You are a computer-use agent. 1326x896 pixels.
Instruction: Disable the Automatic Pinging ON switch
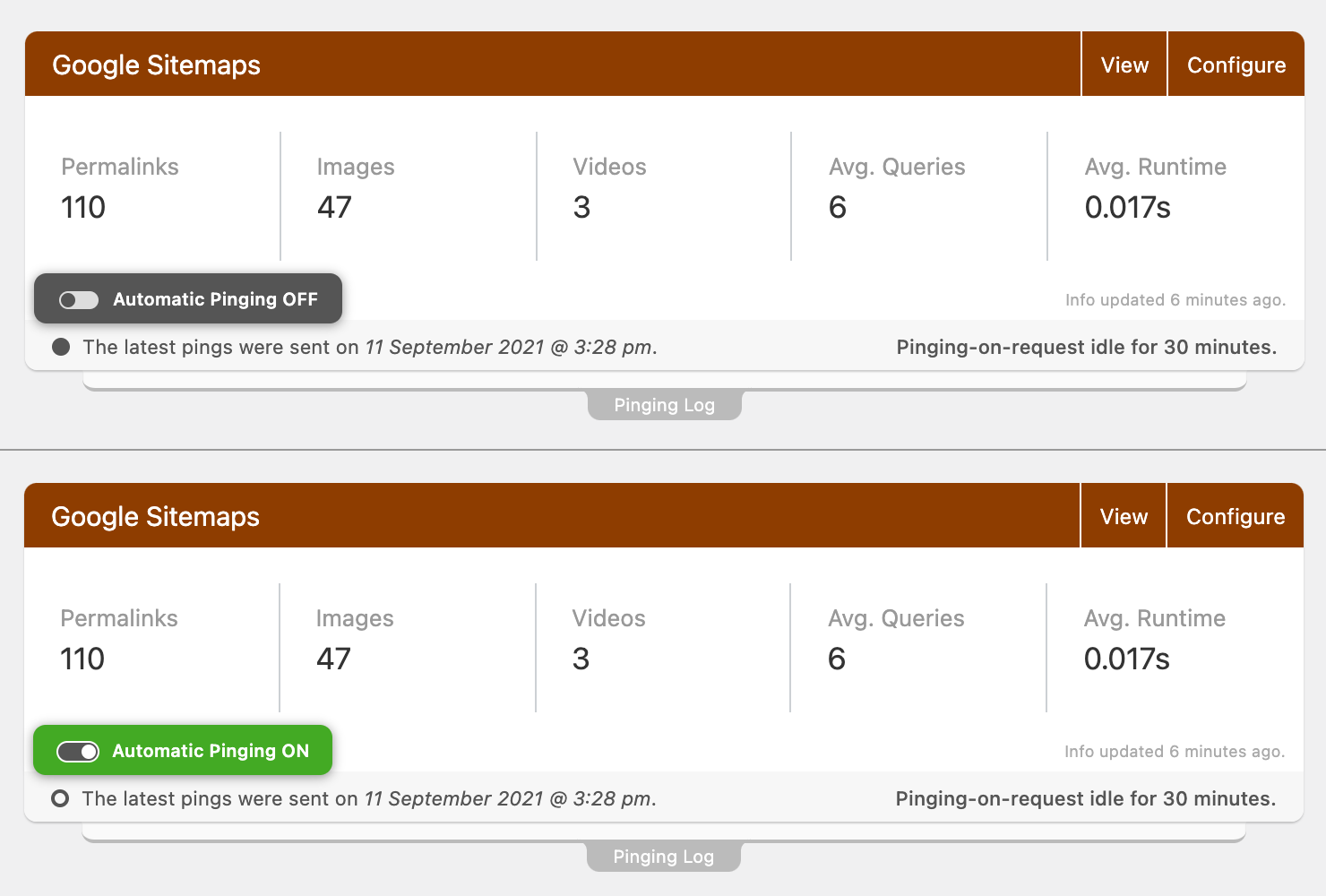click(78, 751)
